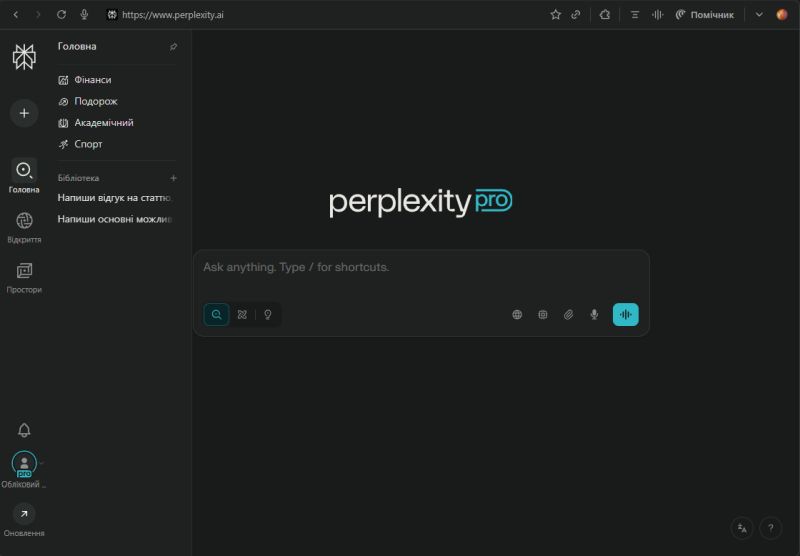
Task: Click the perplexity pro logo
Action: (x=420, y=203)
